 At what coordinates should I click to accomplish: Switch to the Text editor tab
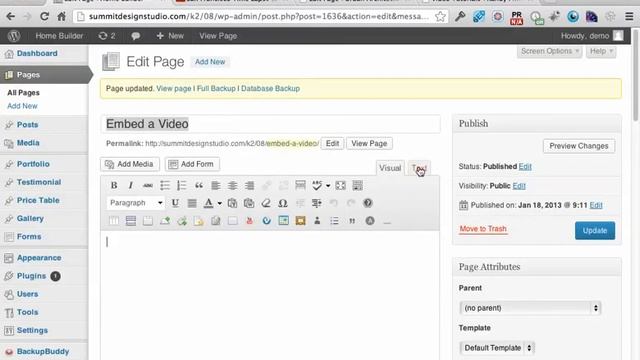pyautogui.click(x=419, y=168)
